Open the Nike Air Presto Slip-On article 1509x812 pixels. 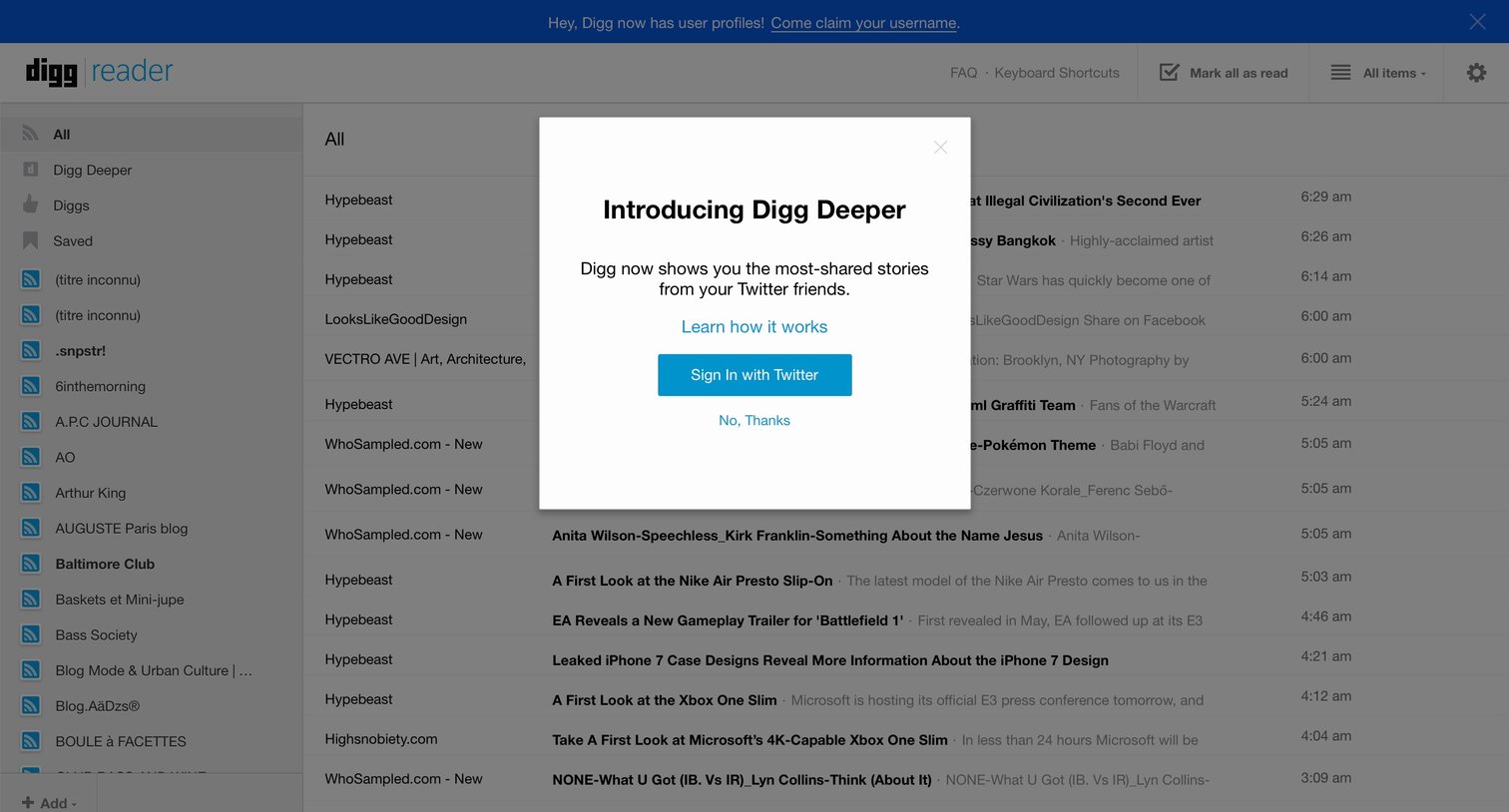point(693,581)
